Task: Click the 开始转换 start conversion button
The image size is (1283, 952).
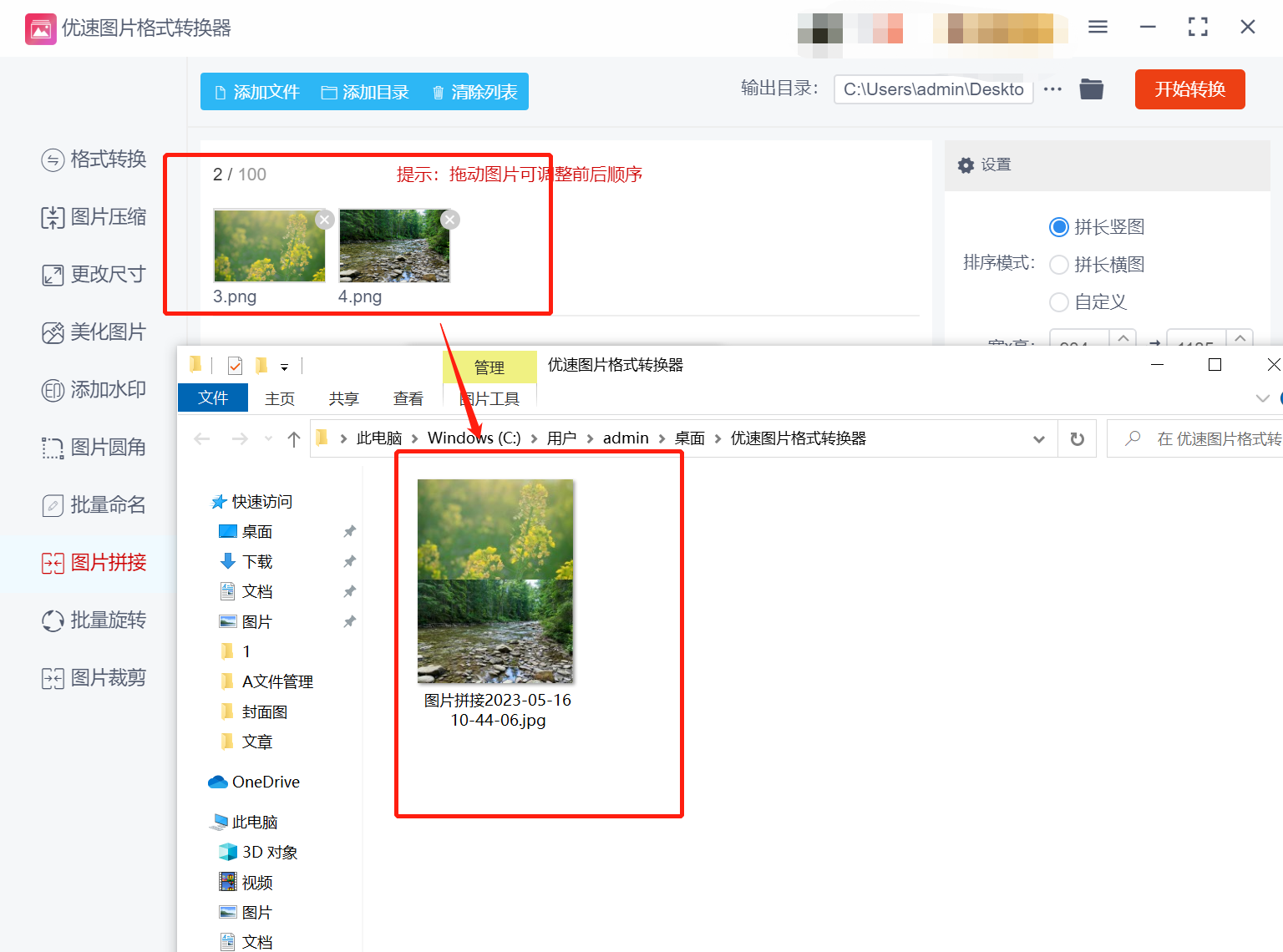Action: 1189,89
